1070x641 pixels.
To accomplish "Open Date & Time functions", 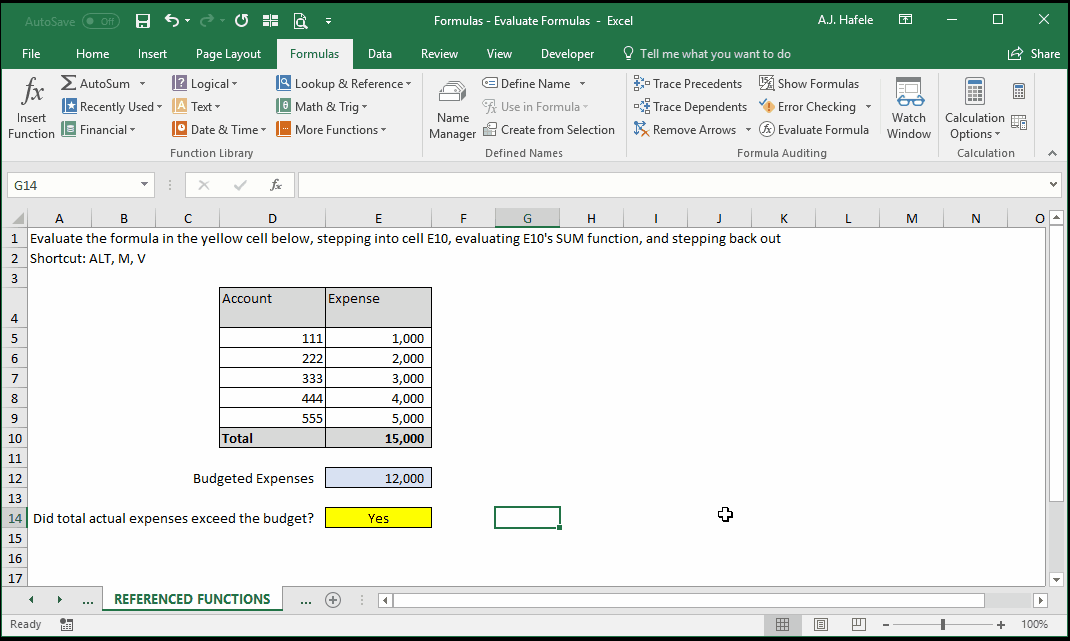I will click(219, 130).
